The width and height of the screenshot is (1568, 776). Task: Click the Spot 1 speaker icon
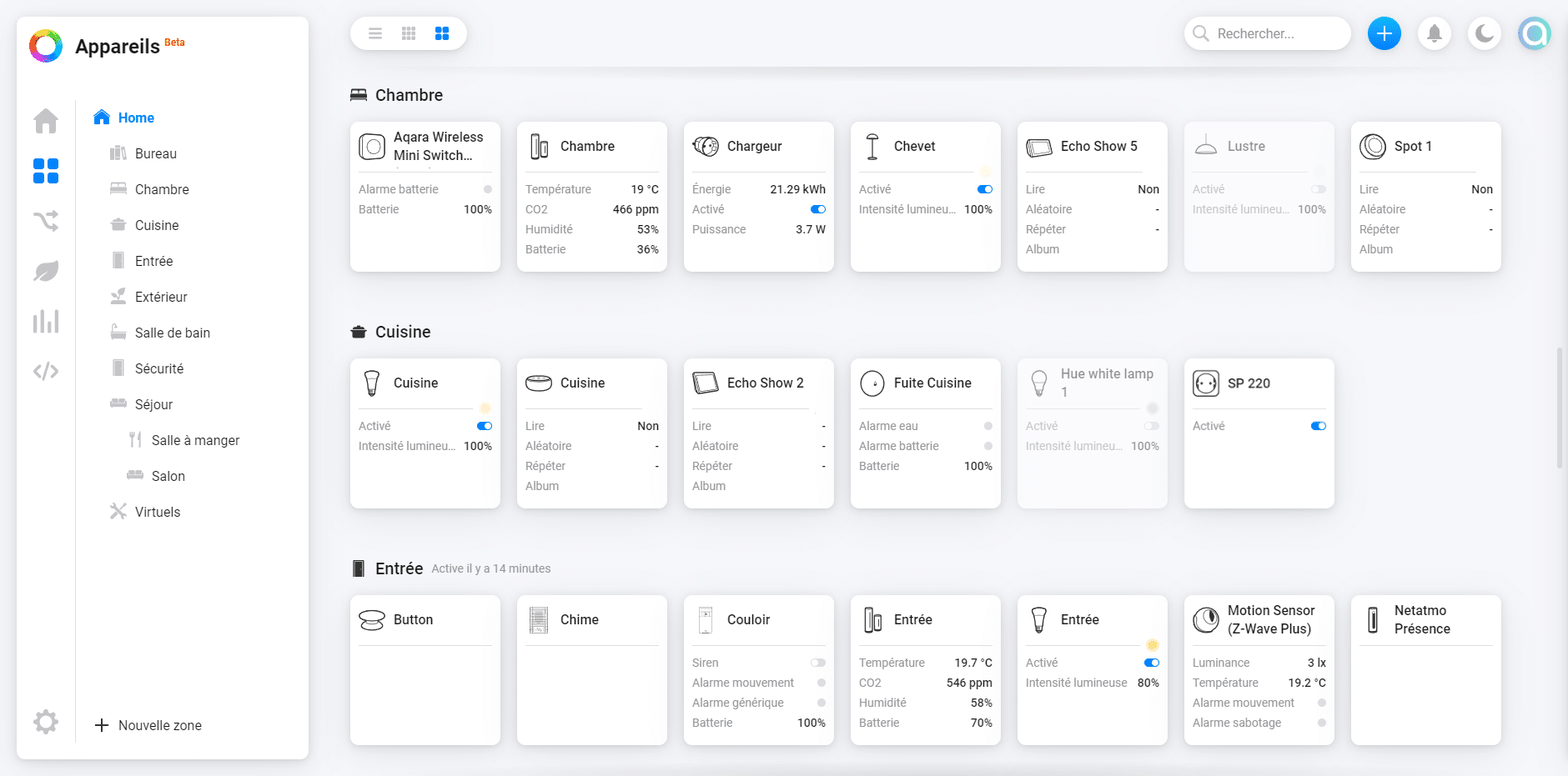pos(1373,147)
